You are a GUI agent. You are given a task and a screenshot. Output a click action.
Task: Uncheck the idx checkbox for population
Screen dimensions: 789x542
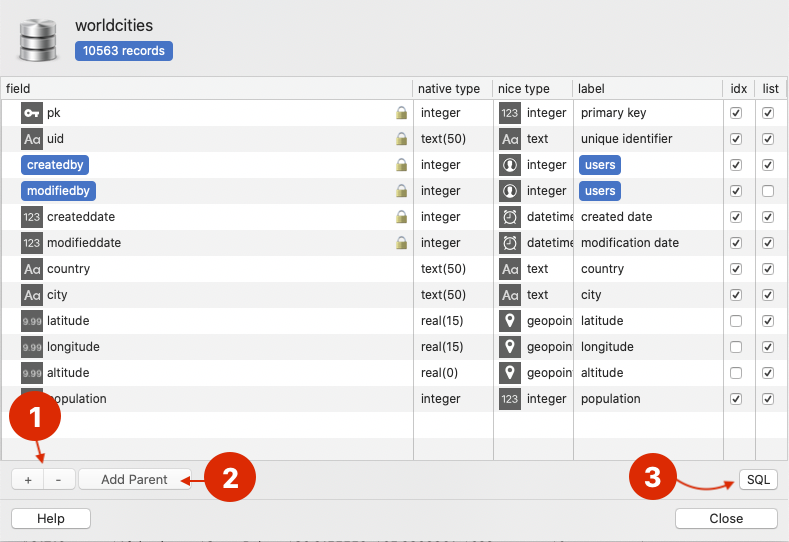[x=736, y=399]
